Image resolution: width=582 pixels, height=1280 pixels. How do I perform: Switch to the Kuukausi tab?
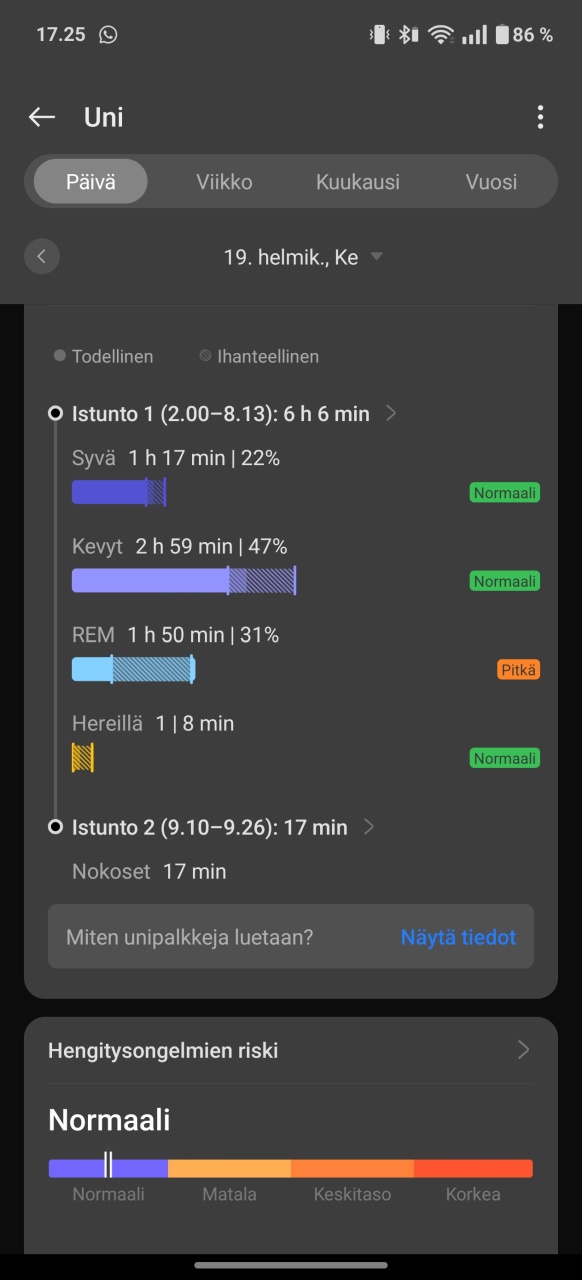pyautogui.click(x=358, y=182)
